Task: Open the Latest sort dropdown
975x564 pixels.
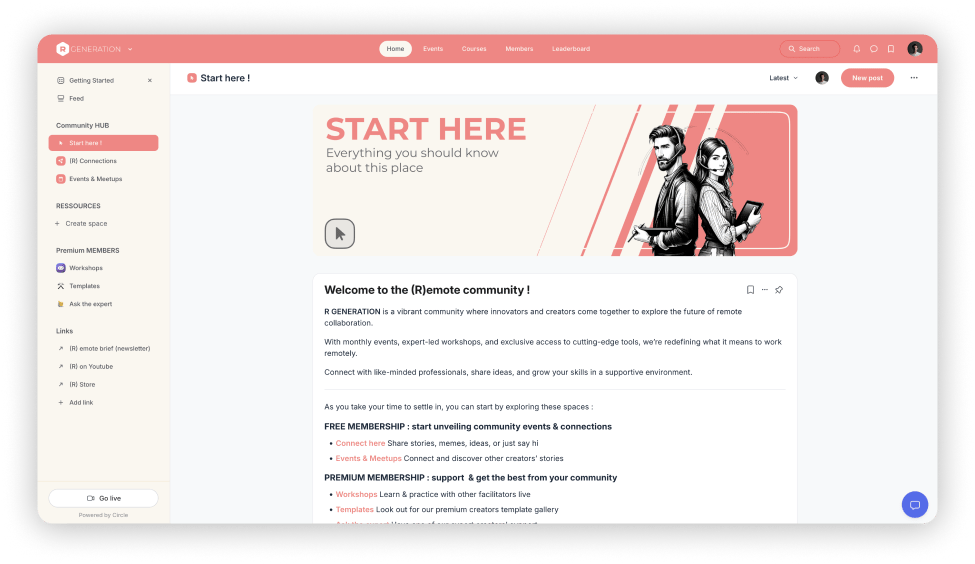Action: coord(783,78)
